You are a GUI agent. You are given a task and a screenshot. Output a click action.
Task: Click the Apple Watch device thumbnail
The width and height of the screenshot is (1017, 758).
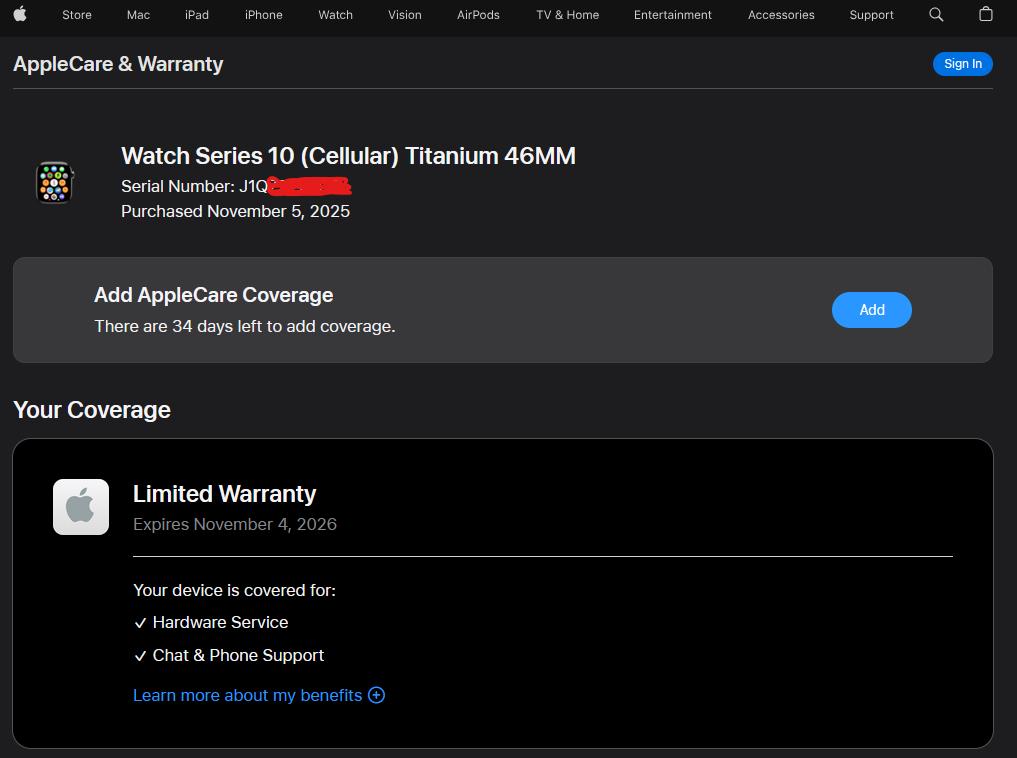point(55,183)
